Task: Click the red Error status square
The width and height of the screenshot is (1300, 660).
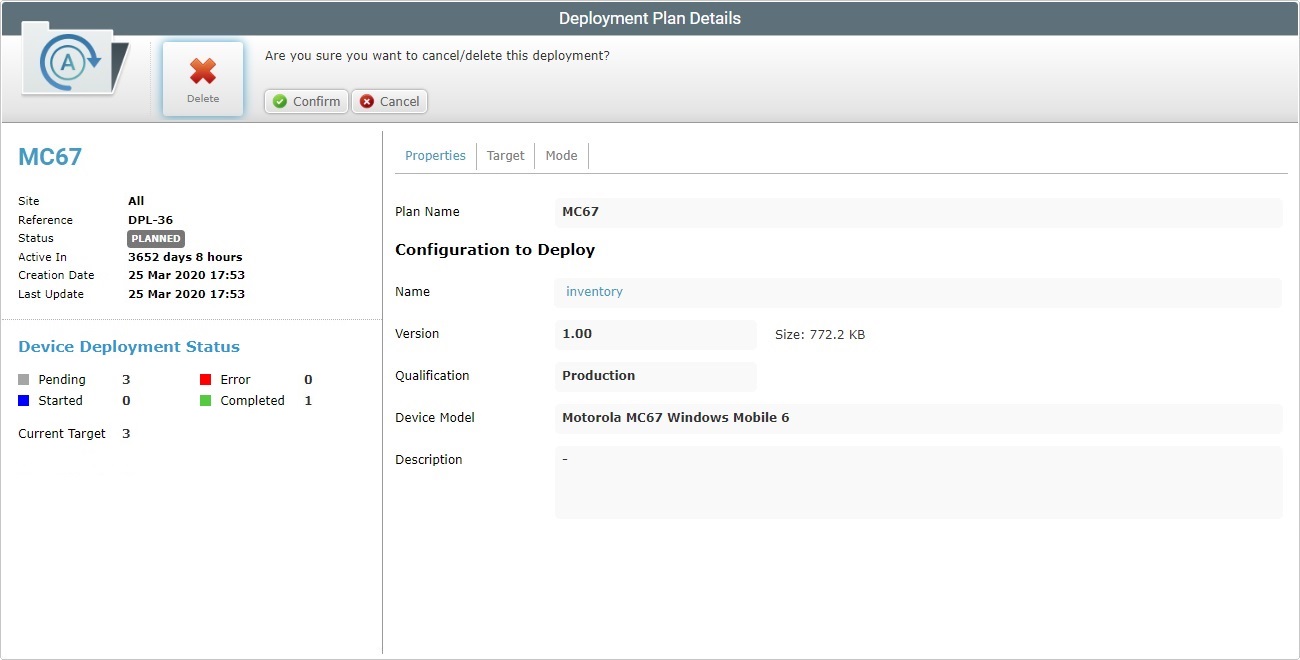Action: pos(208,379)
